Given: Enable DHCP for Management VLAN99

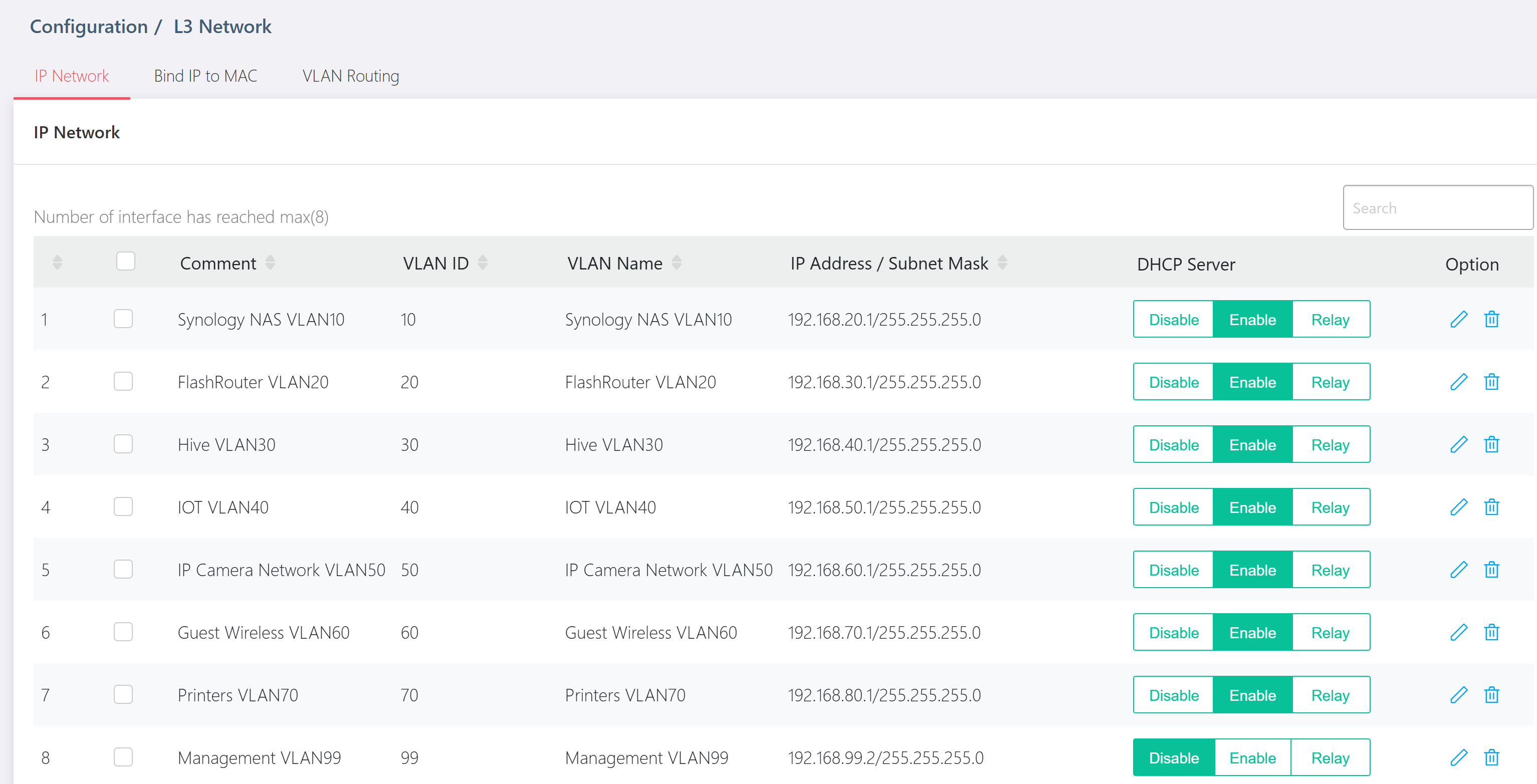Looking at the screenshot, I should tap(1253, 758).
